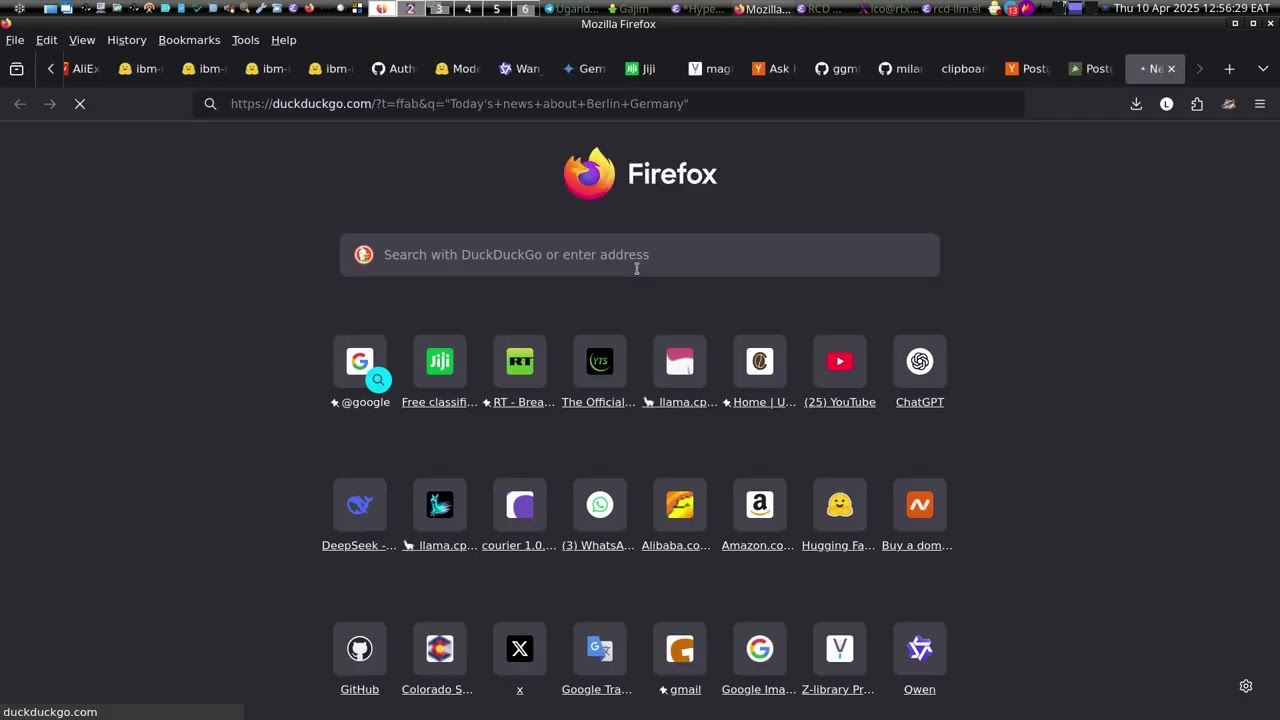Screen dimensions: 1280x720
Task: Click the clock showing Thu 10 Apr 2025
Action: click(1192, 9)
